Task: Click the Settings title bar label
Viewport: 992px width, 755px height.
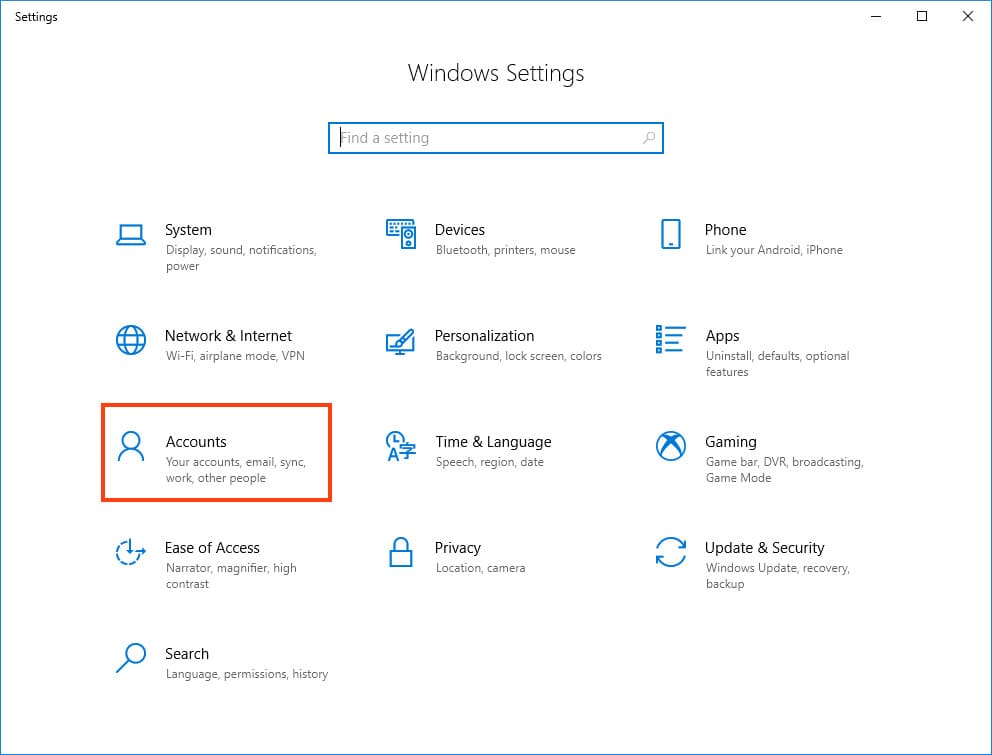Action: [36, 17]
